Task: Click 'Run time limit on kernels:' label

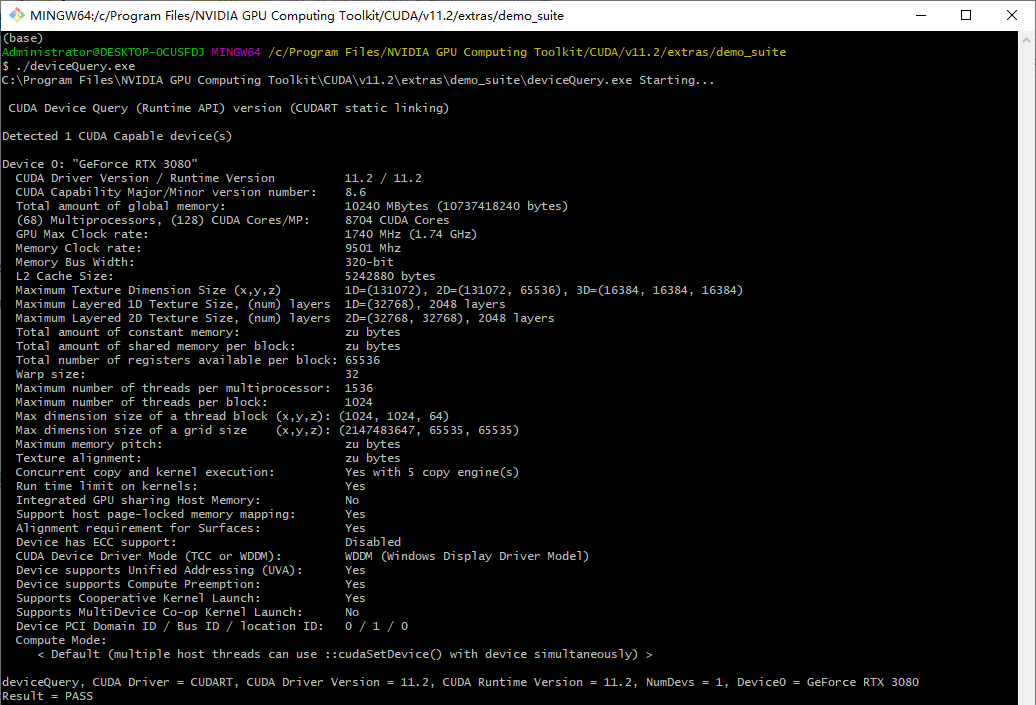Action: point(106,486)
